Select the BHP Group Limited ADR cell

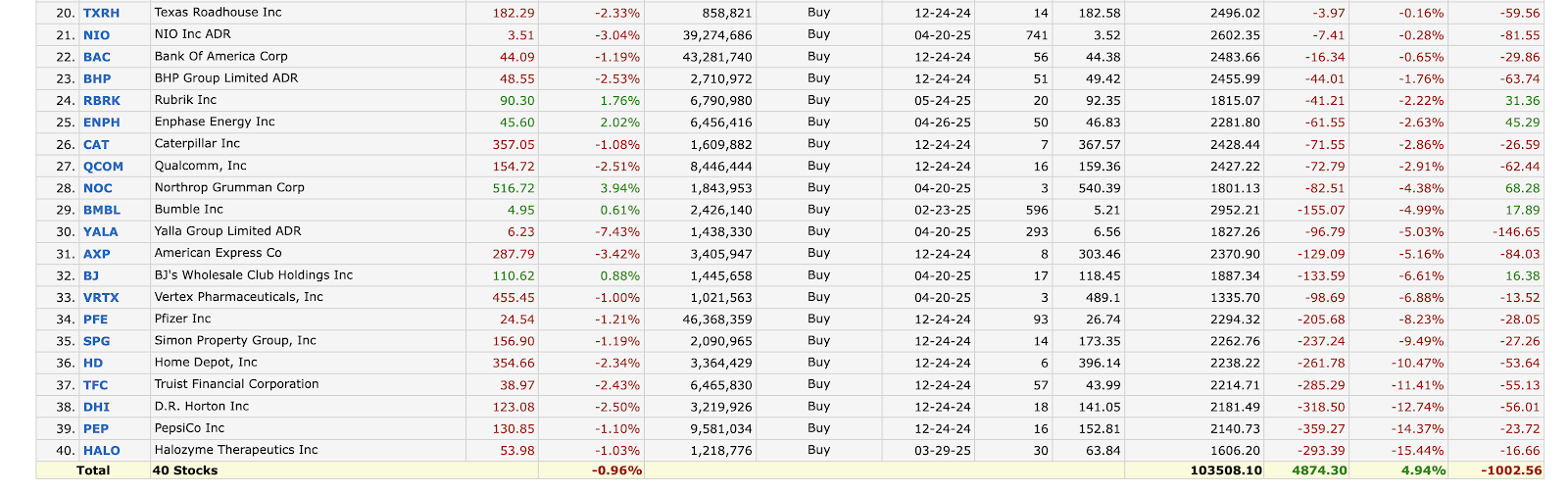tap(308, 78)
